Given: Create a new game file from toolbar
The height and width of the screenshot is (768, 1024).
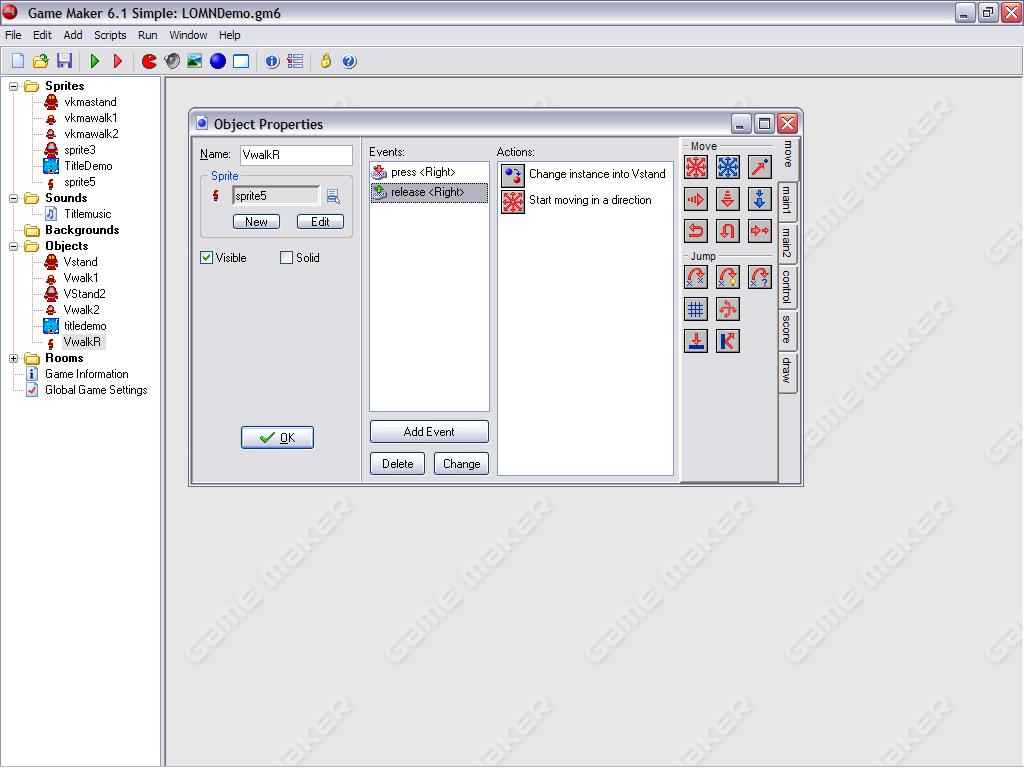Looking at the screenshot, I should tap(18, 61).
